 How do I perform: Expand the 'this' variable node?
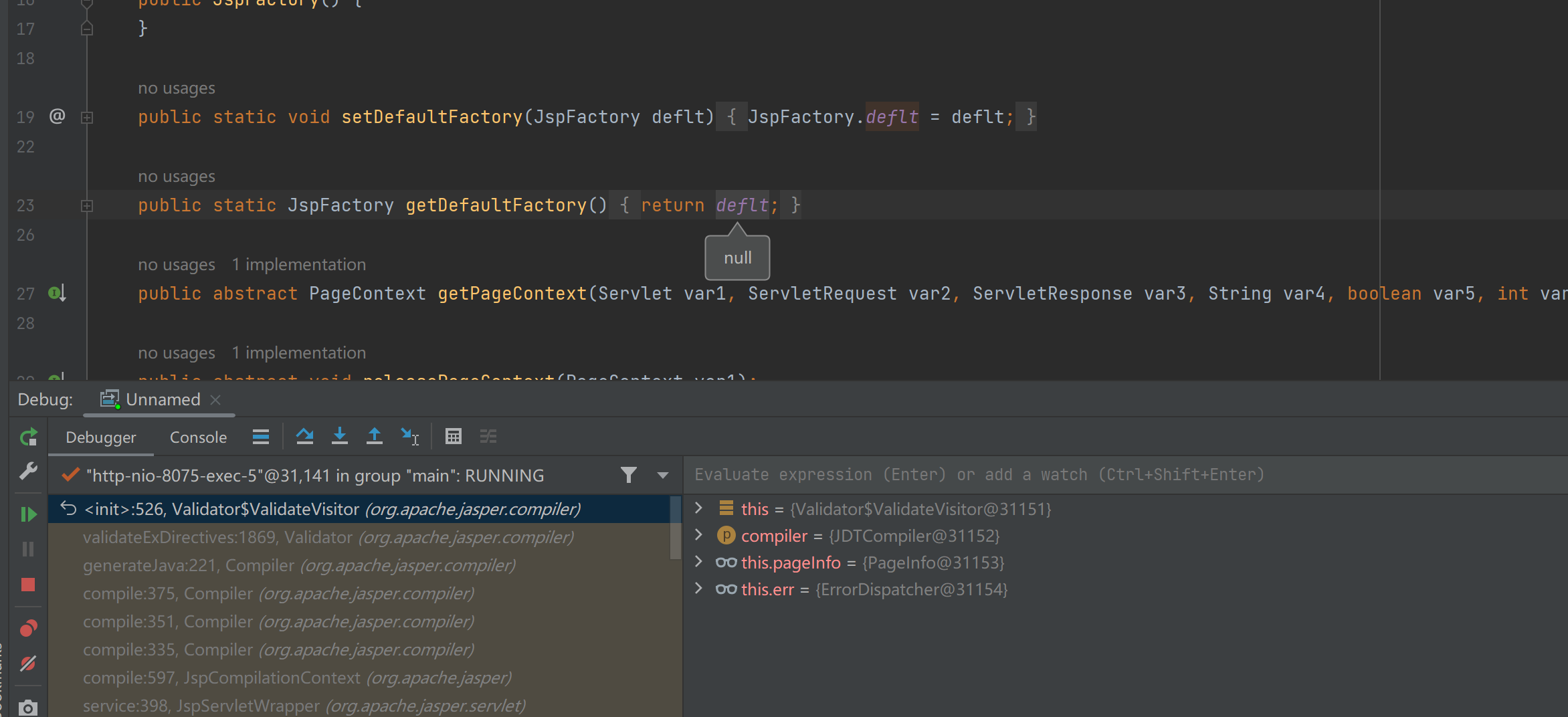click(698, 508)
